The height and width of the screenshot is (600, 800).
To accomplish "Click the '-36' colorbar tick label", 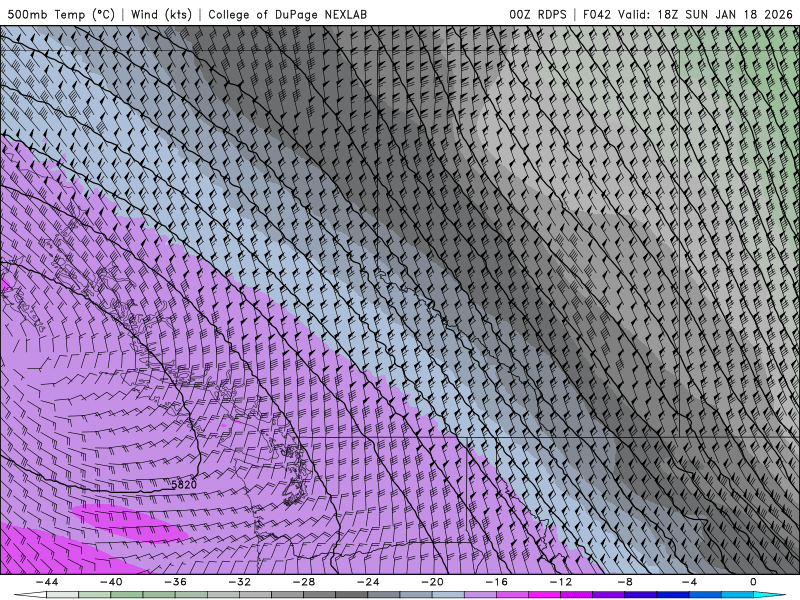I will pos(176,582).
